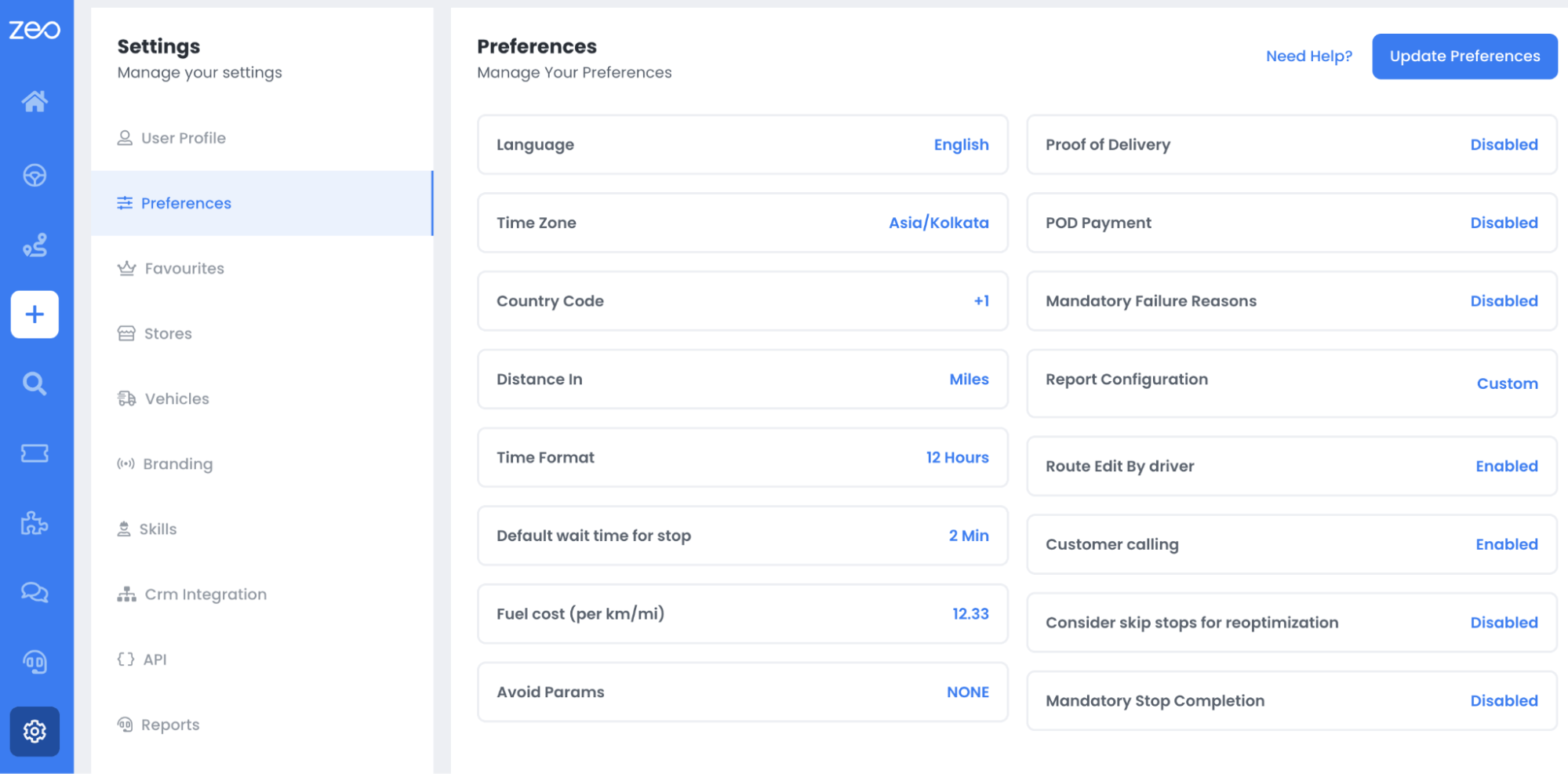The image size is (1568, 774).
Task: Toggle Customer calling Enabled
Action: (x=1507, y=544)
